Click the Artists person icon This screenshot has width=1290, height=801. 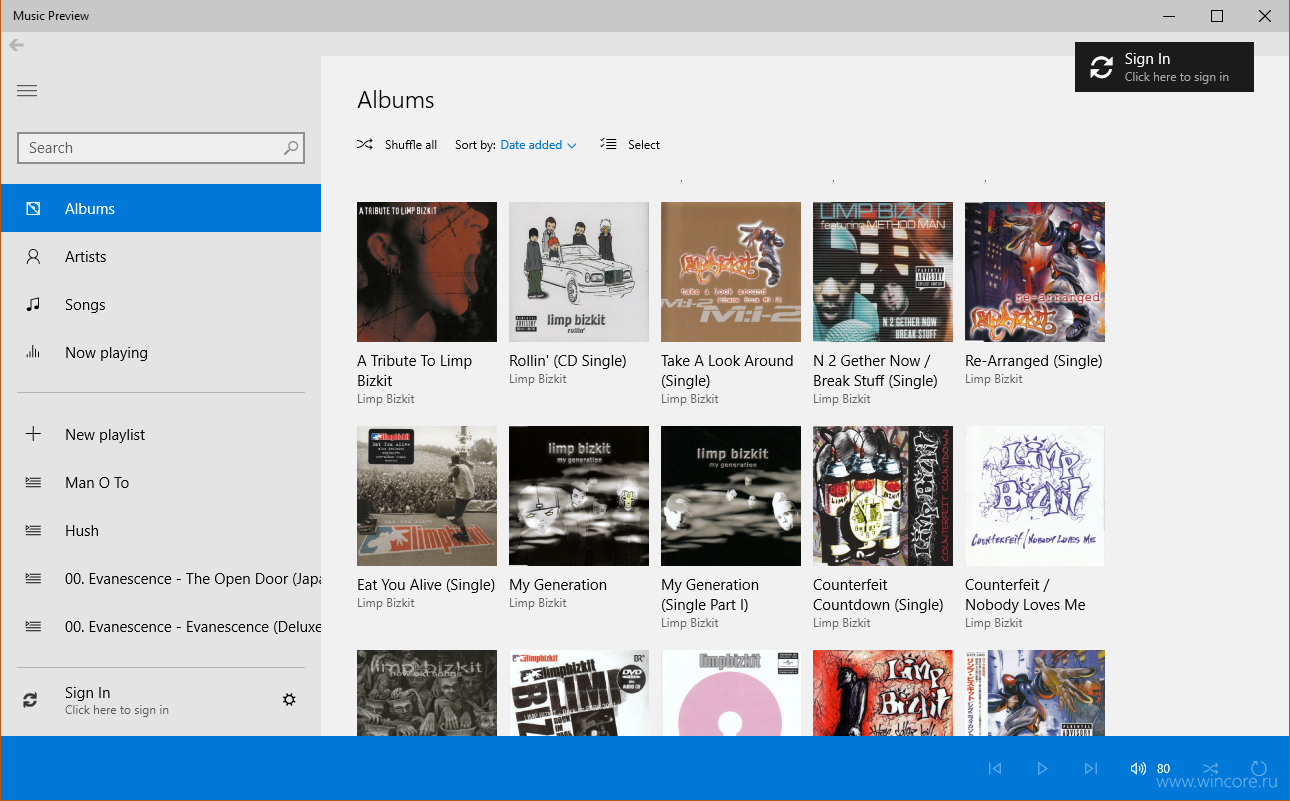pos(33,257)
